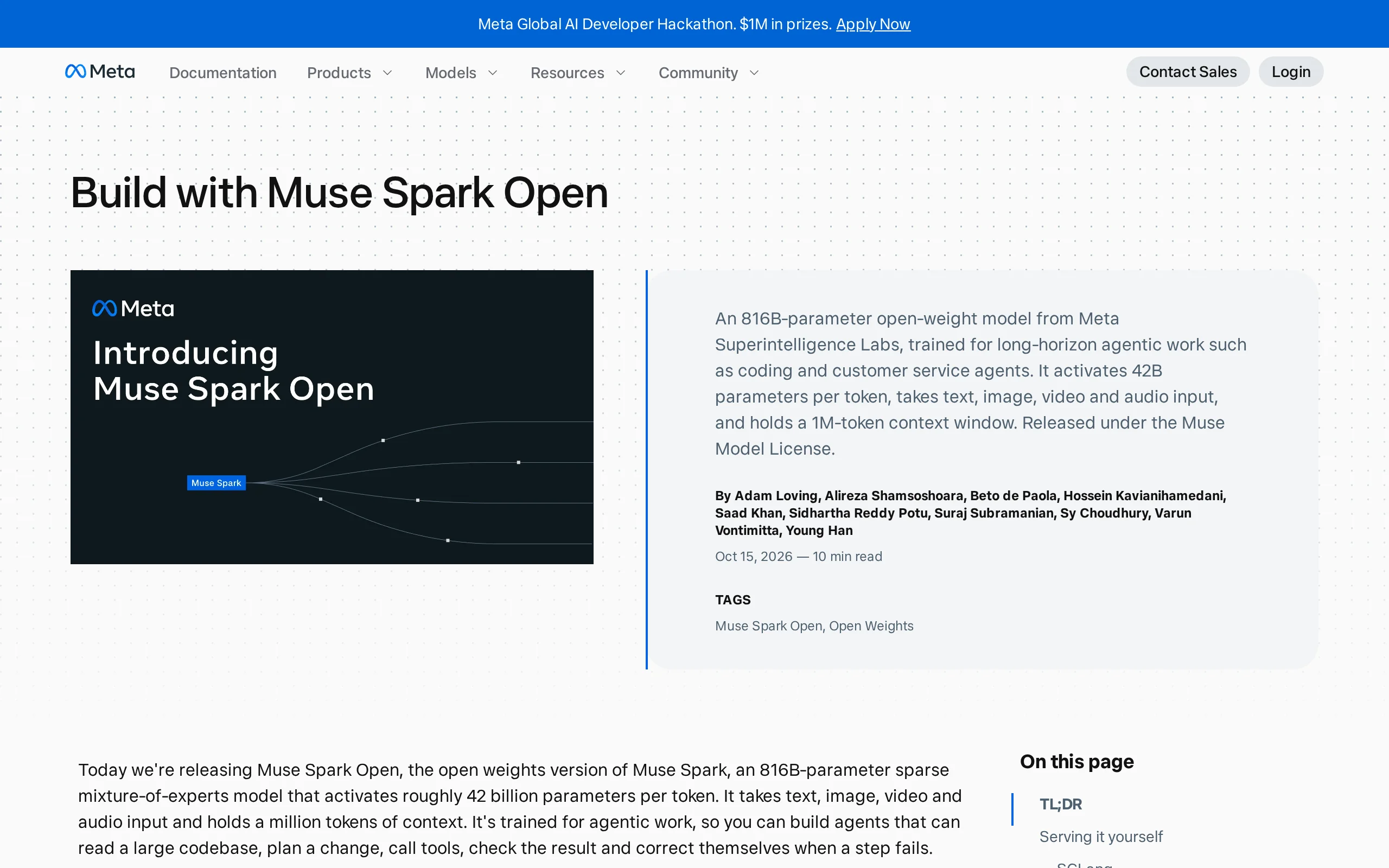Click the Meta Global AI Developer Hackathon banner text
Viewport: 1389px width, 868px height.
tap(654, 24)
